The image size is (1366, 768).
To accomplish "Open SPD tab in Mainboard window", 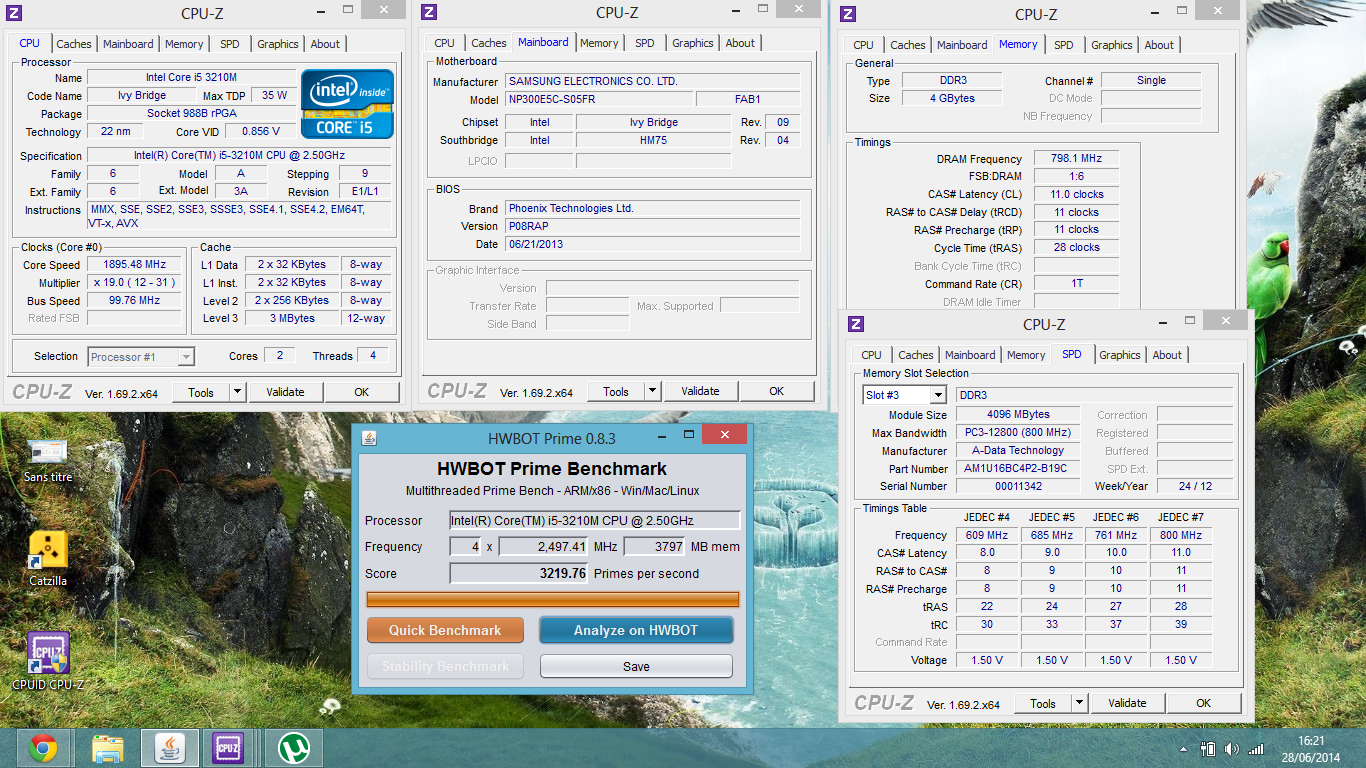I will (645, 43).
